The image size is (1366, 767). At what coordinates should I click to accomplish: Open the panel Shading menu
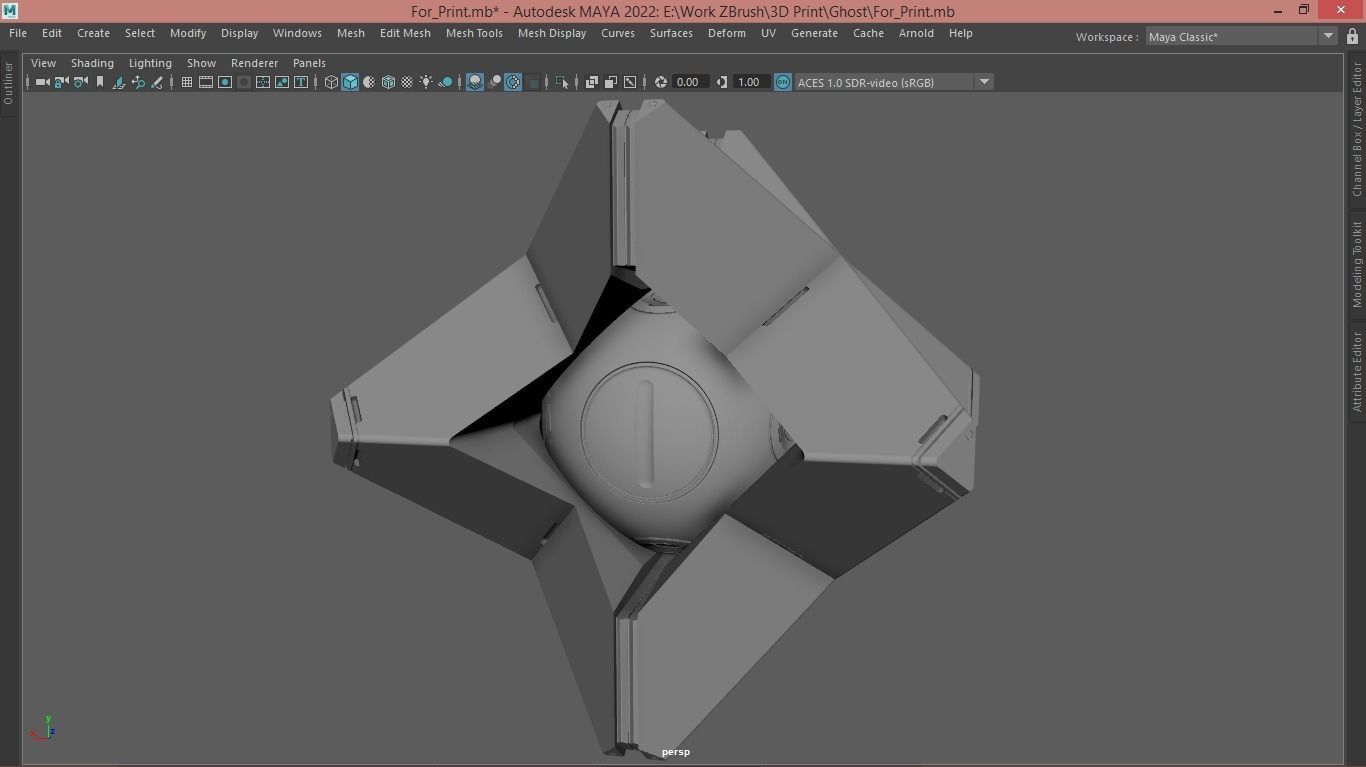coord(92,63)
